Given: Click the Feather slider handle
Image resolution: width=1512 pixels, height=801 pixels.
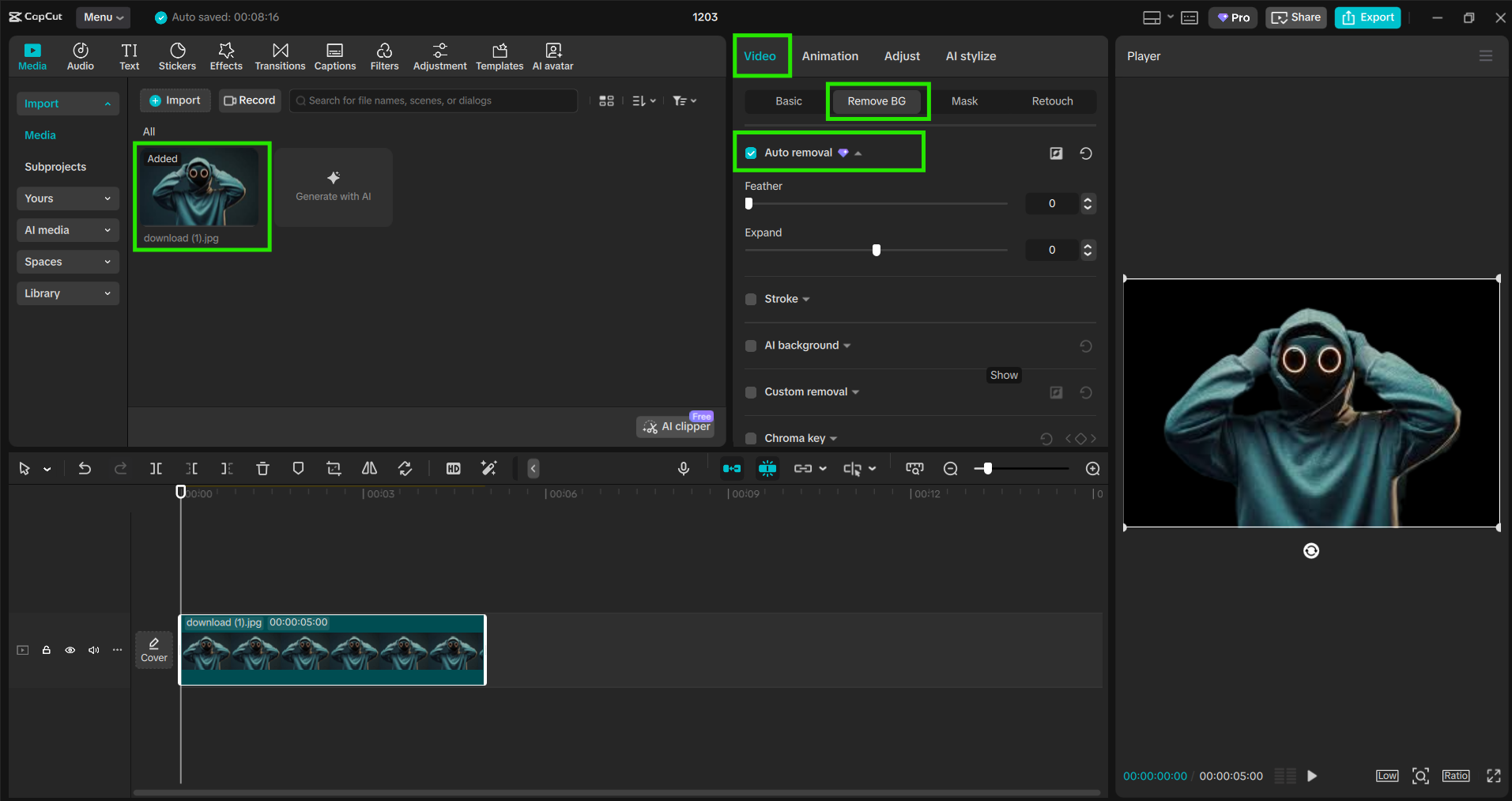Looking at the screenshot, I should [x=748, y=203].
